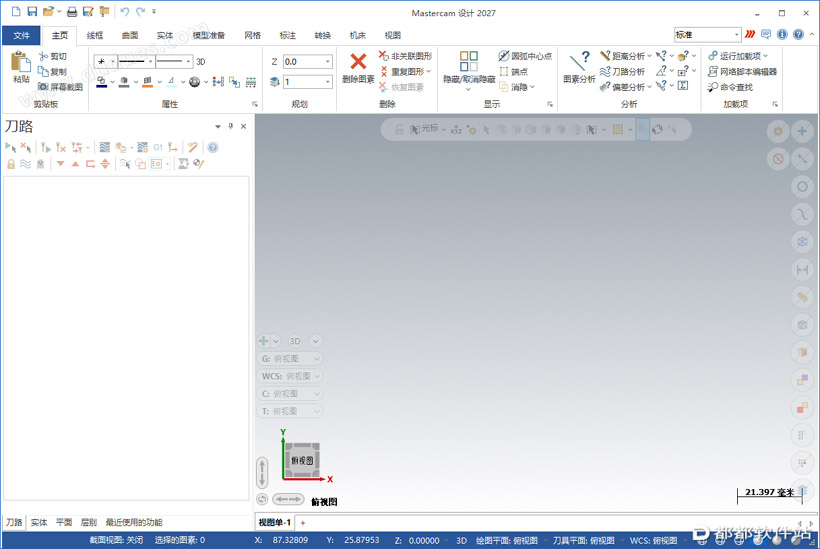This screenshot has height=549, width=820.
Task: Click the G1 post icon in Toolpaths panel
Action: tap(158, 147)
